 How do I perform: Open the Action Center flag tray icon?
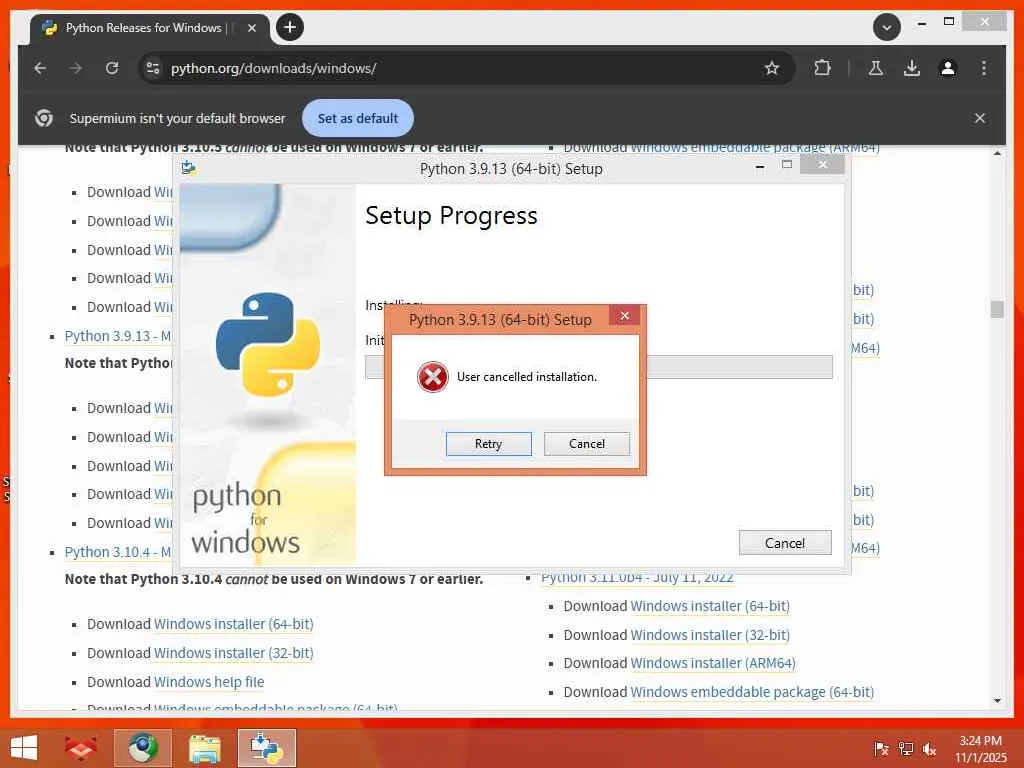881,748
